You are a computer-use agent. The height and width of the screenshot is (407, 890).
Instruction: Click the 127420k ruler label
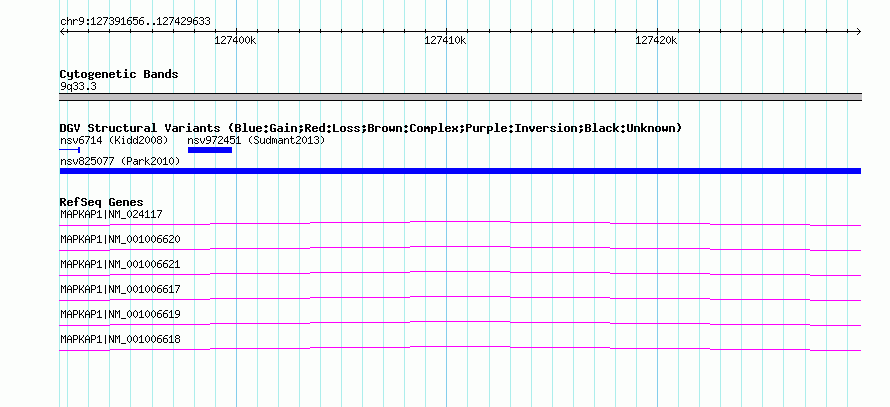656,41
